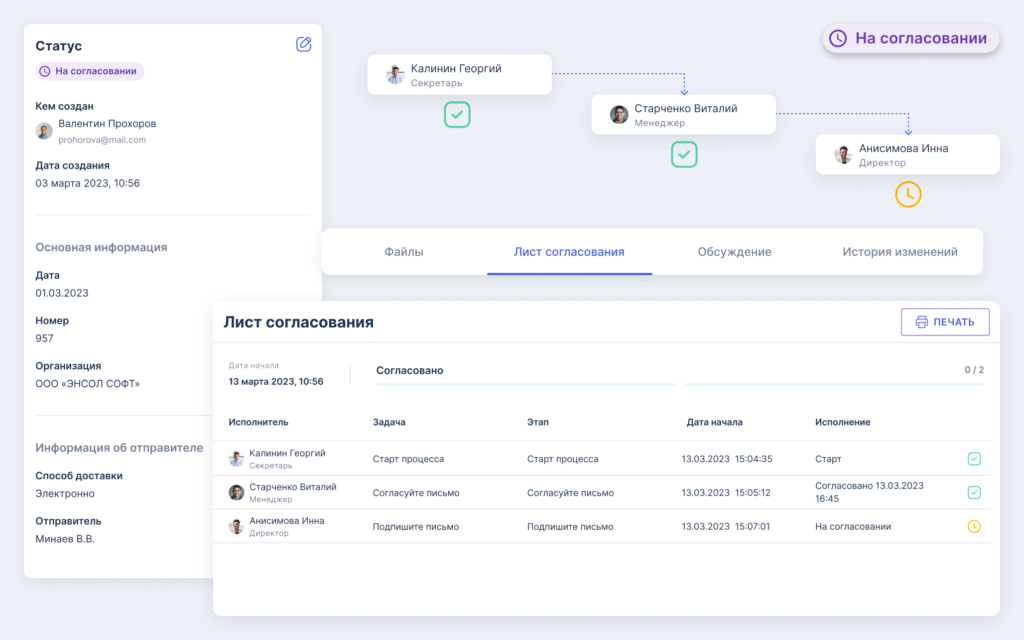Switch to the Обсуждение tab
This screenshot has height=640, width=1024.
point(734,252)
